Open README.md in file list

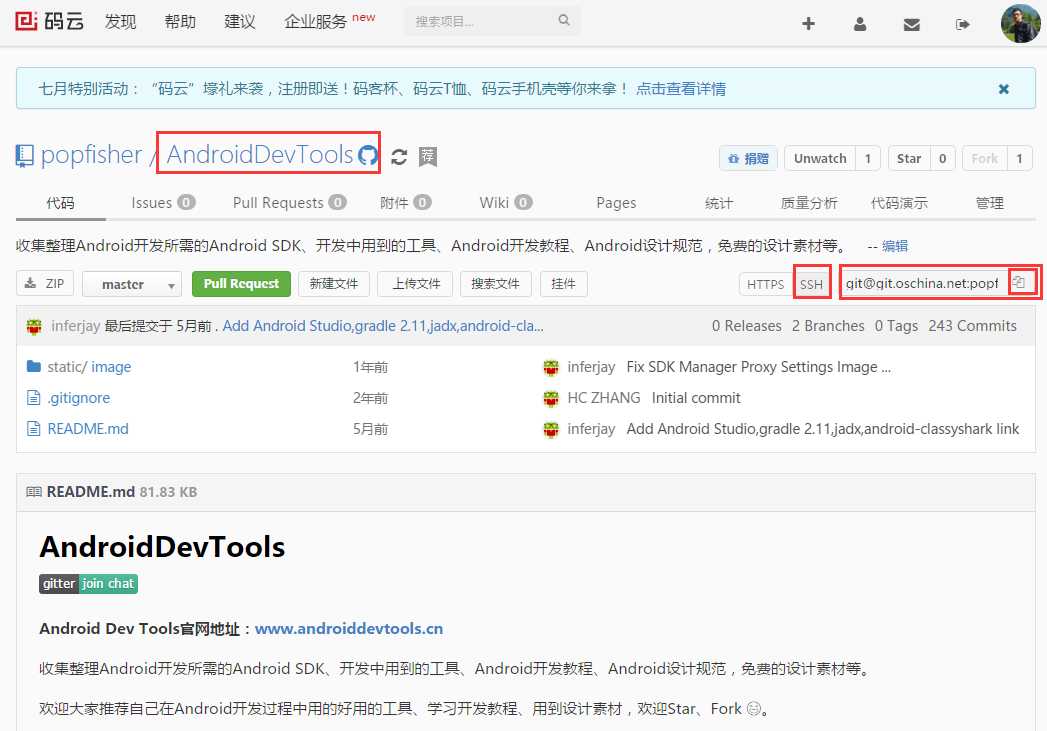pos(88,429)
